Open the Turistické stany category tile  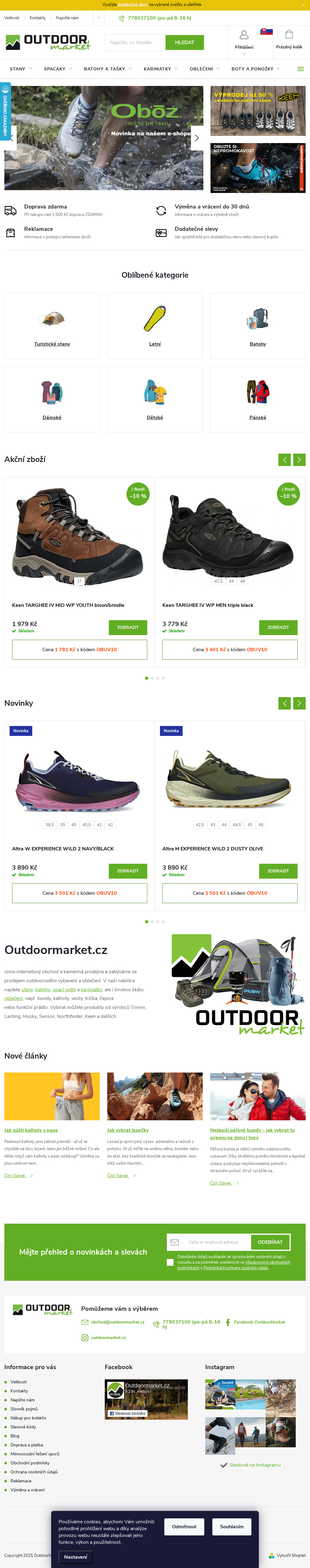(x=52, y=326)
